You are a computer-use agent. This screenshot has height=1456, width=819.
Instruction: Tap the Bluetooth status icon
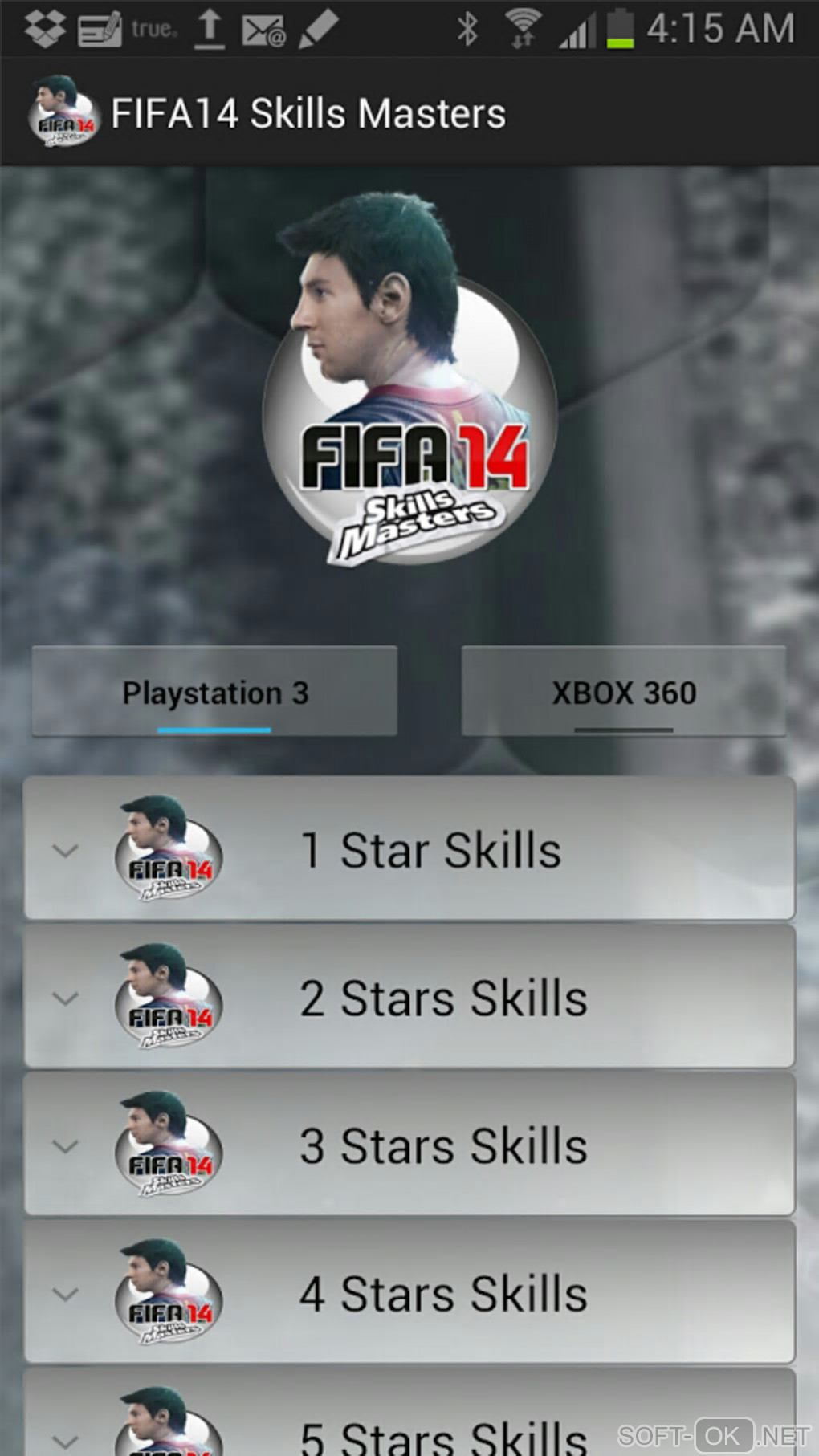coord(467,29)
